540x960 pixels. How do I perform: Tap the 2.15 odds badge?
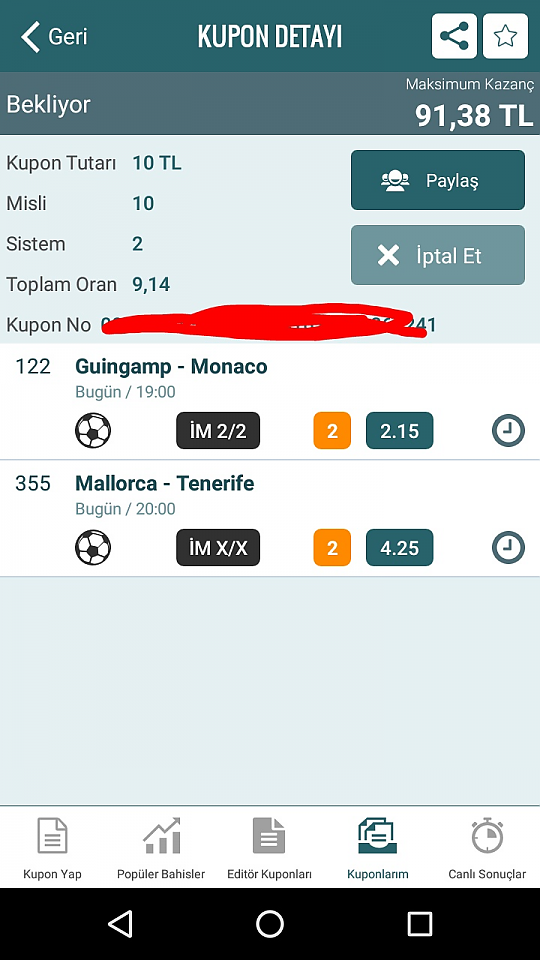coord(399,431)
